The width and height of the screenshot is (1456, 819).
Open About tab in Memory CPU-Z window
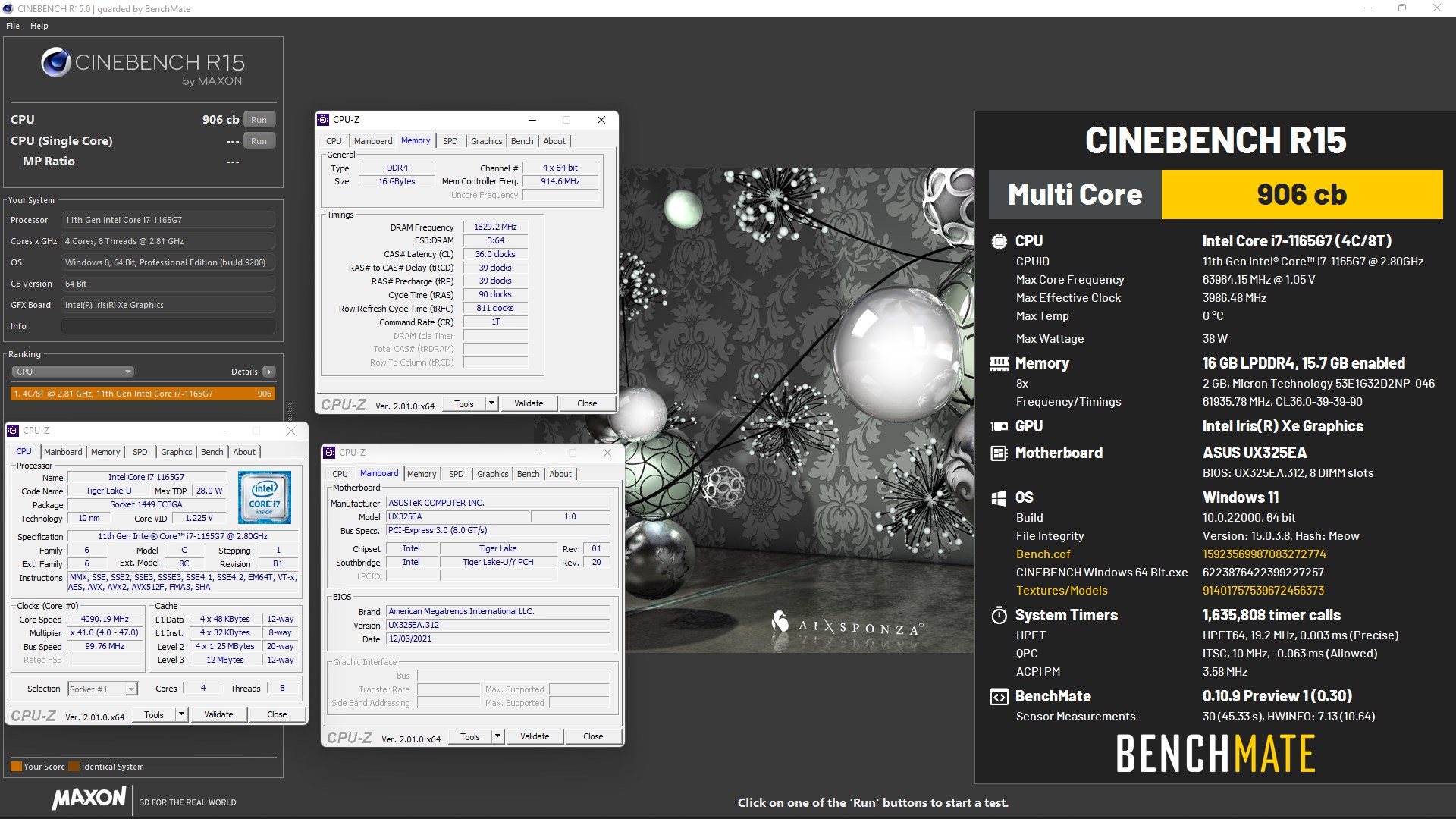[554, 141]
